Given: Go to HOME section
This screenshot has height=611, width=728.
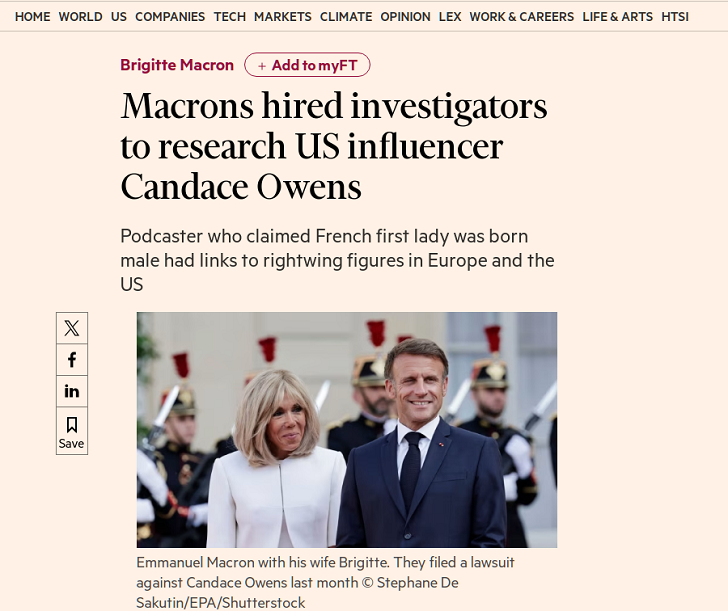Looking at the screenshot, I should coord(33,17).
